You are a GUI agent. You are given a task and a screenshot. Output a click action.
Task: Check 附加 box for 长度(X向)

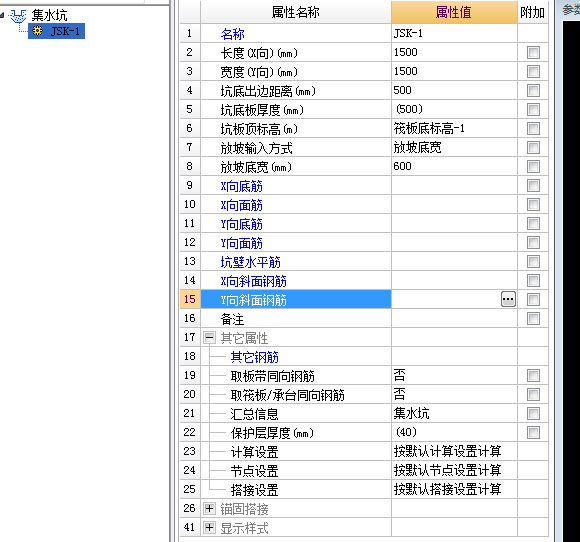click(533, 52)
